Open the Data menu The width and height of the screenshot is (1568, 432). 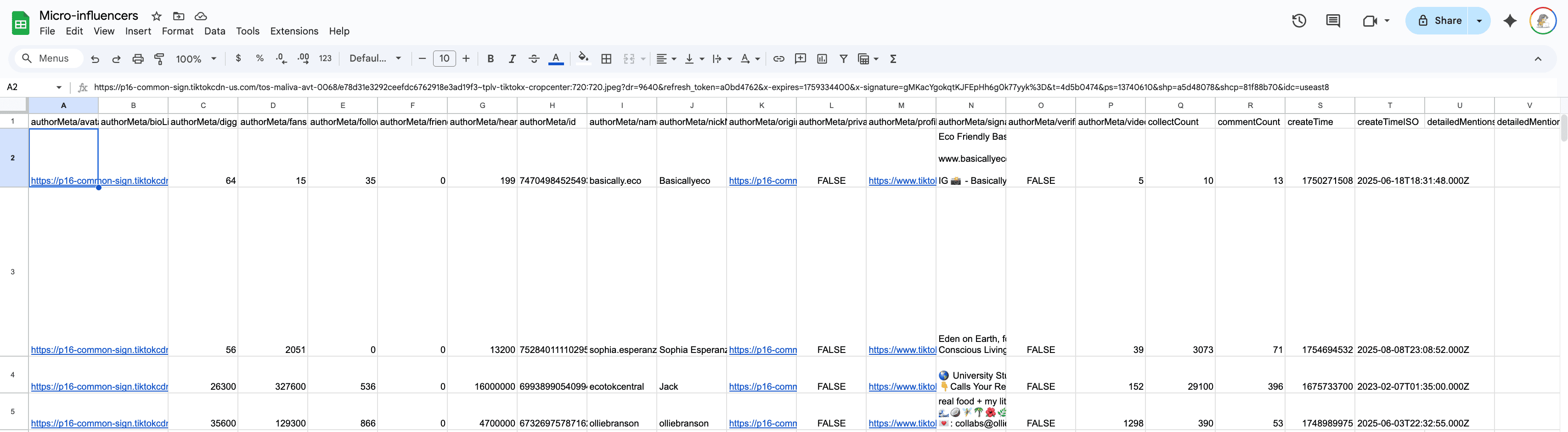coord(215,31)
